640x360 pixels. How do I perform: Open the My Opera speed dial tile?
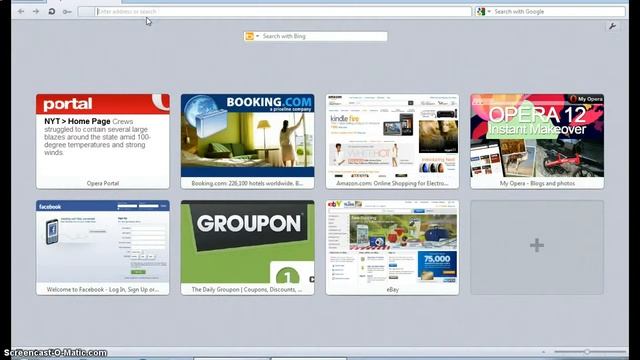pyautogui.click(x=537, y=141)
